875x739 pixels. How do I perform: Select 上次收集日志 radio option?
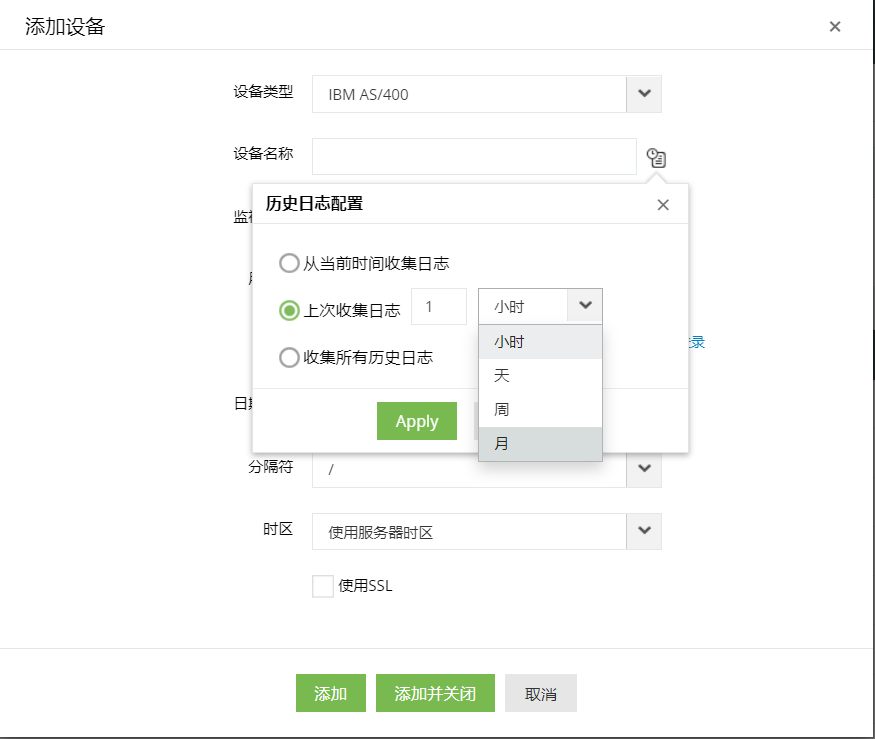click(x=289, y=310)
